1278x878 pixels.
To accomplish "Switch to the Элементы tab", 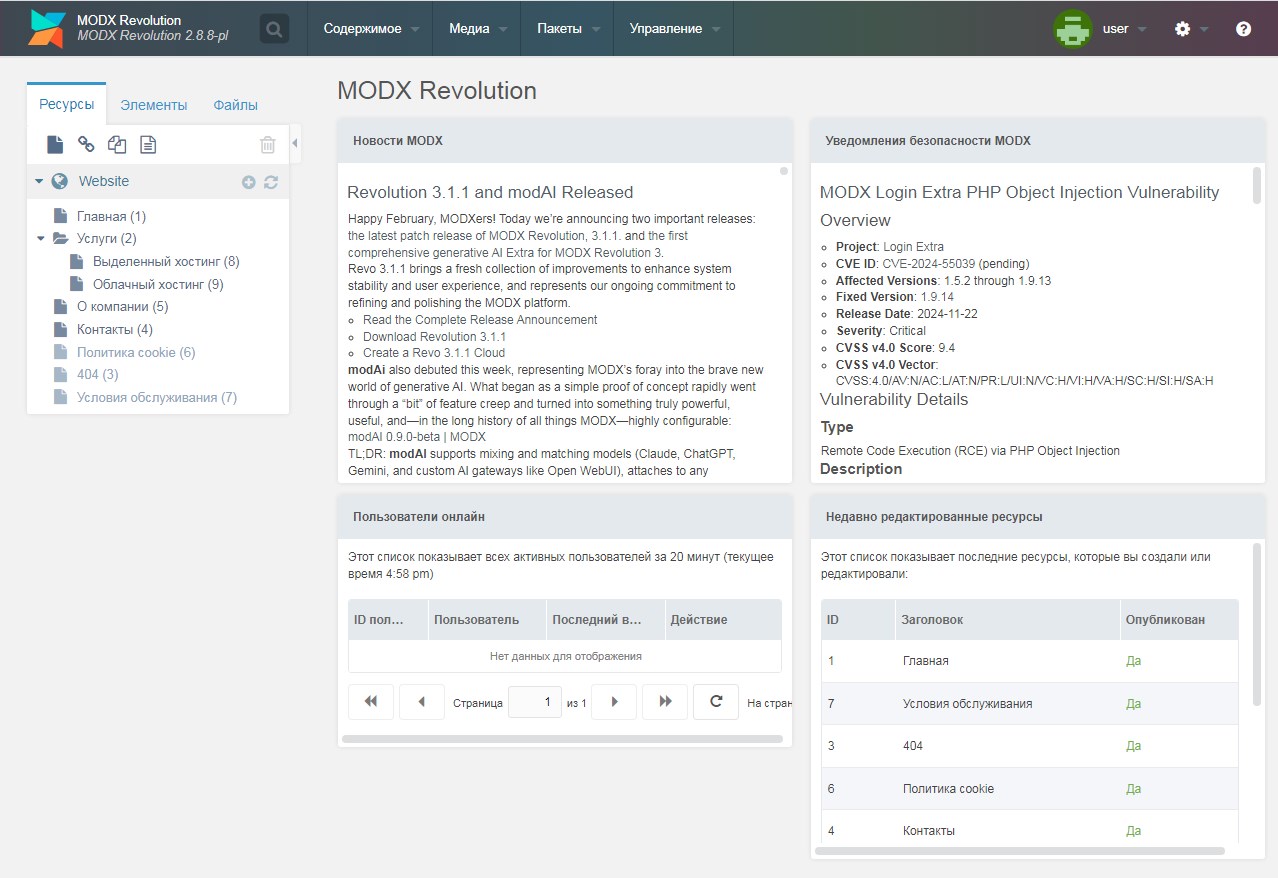I will tap(153, 105).
